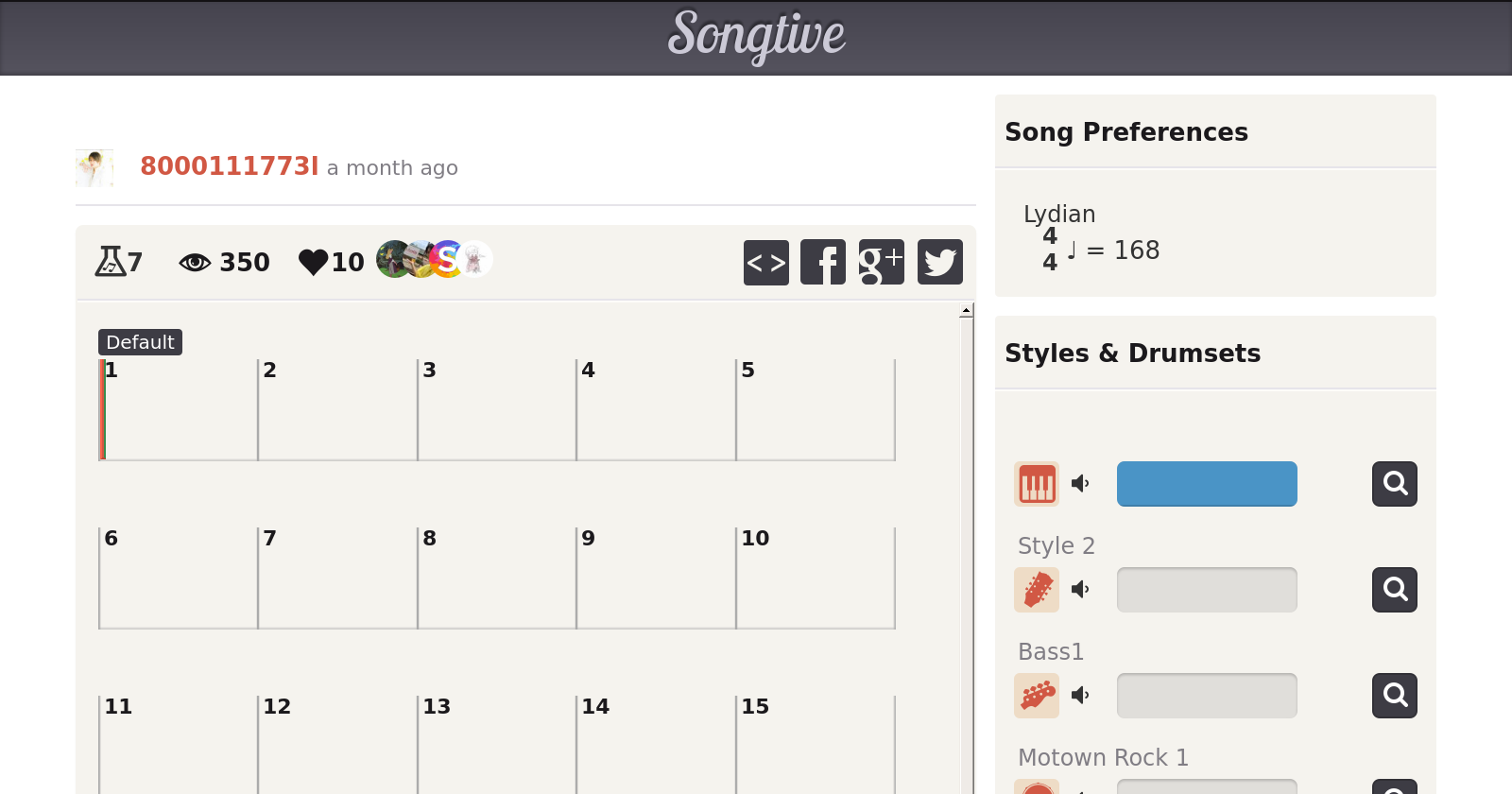Viewport: 1512px width, 794px height.
Task: Search styles for the piano track
Action: tap(1395, 484)
